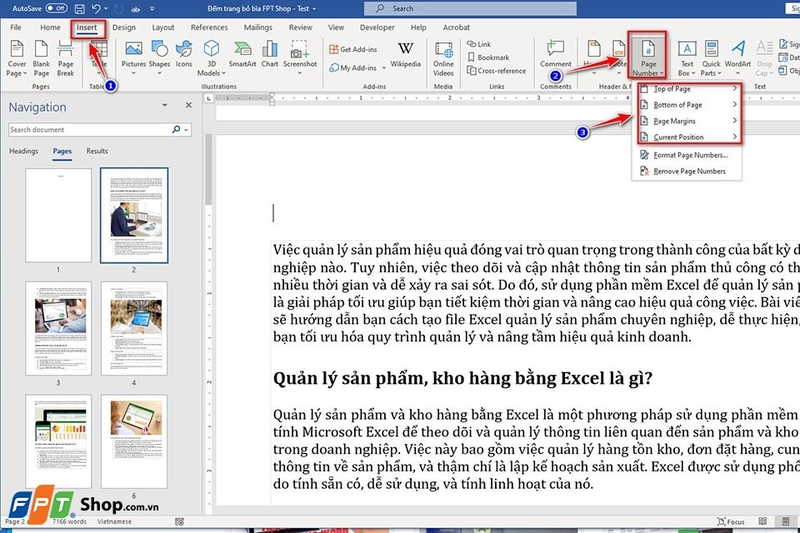
Task: Click the Focus mode button
Action: pos(731,521)
